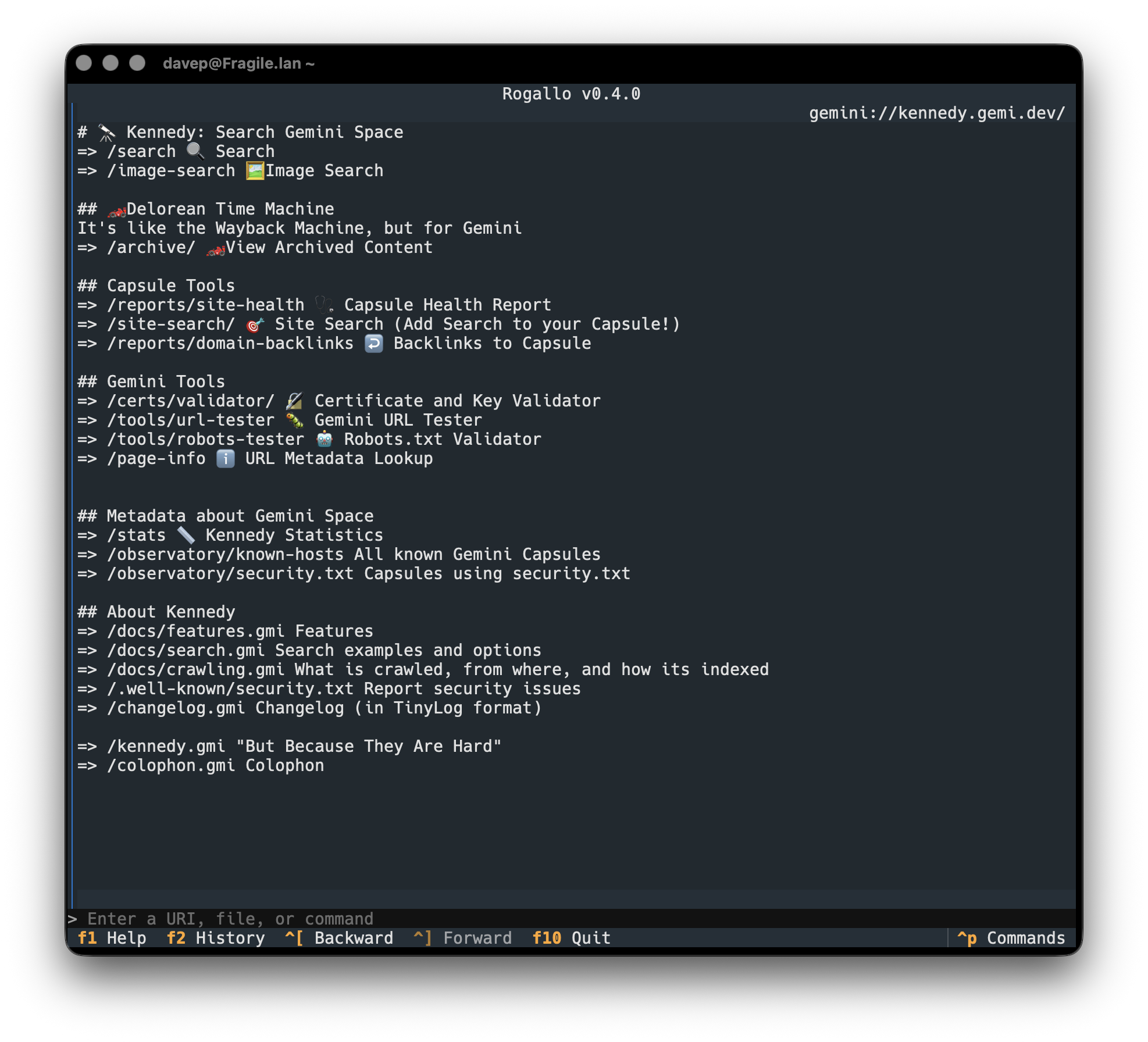Open /observatory/known-hosts All known Gemini Capsules
This screenshot has height=1042, width=1148.
[339, 555]
